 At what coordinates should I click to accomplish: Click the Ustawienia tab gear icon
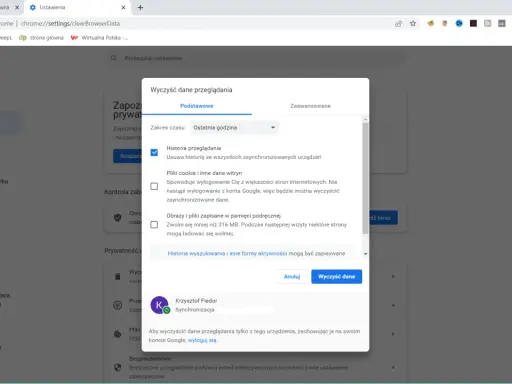point(33,7)
